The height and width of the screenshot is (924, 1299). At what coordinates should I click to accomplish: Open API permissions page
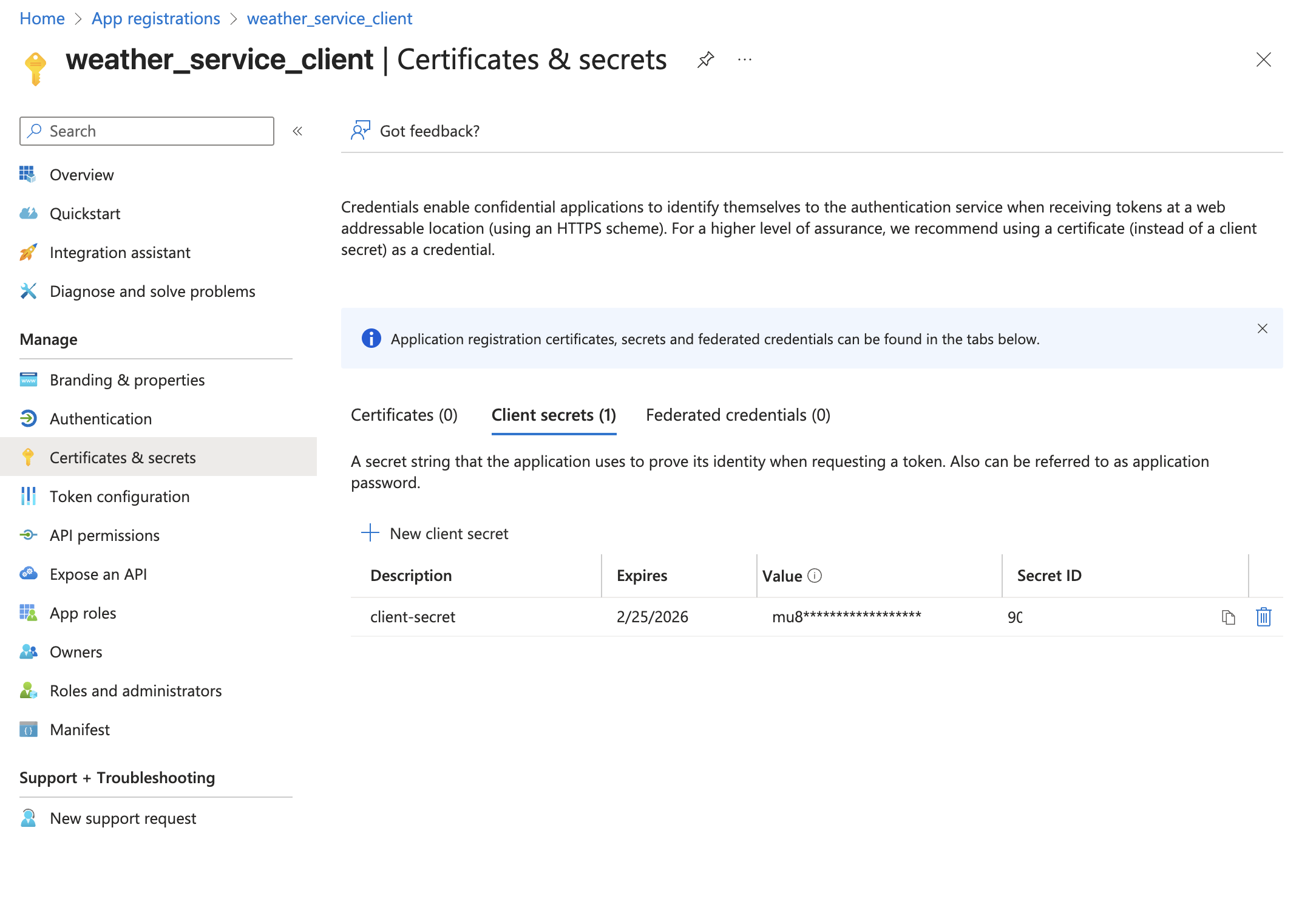coord(104,535)
